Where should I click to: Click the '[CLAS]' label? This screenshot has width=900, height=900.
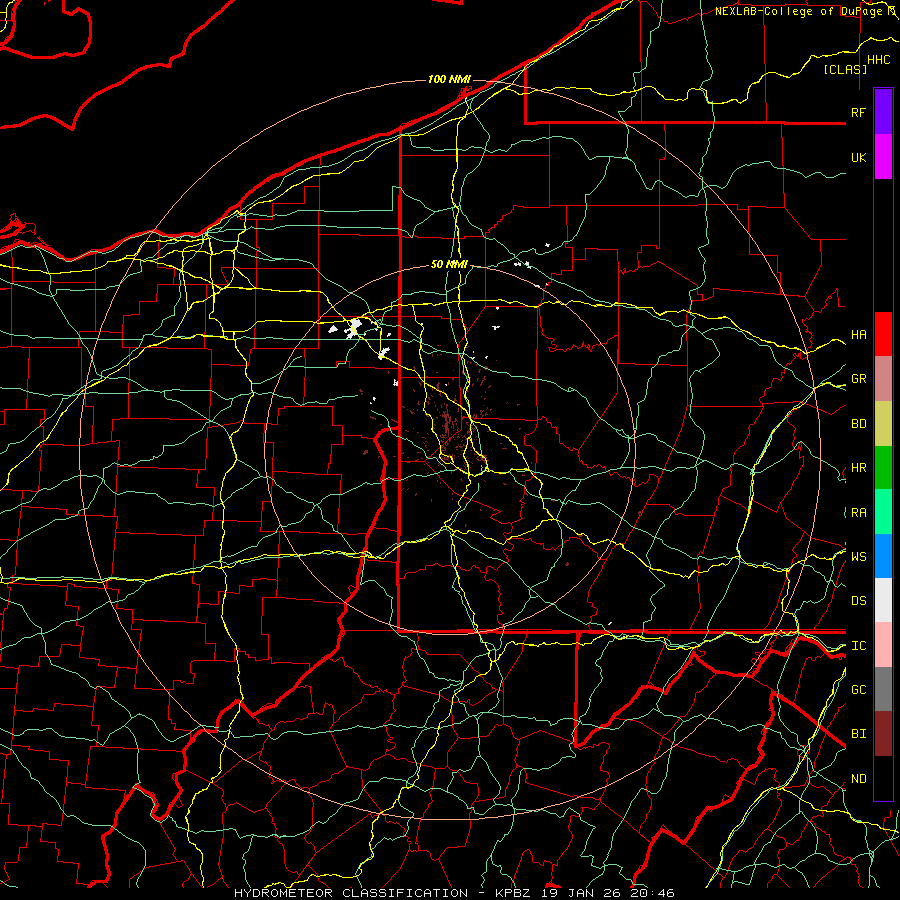tap(845, 69)
